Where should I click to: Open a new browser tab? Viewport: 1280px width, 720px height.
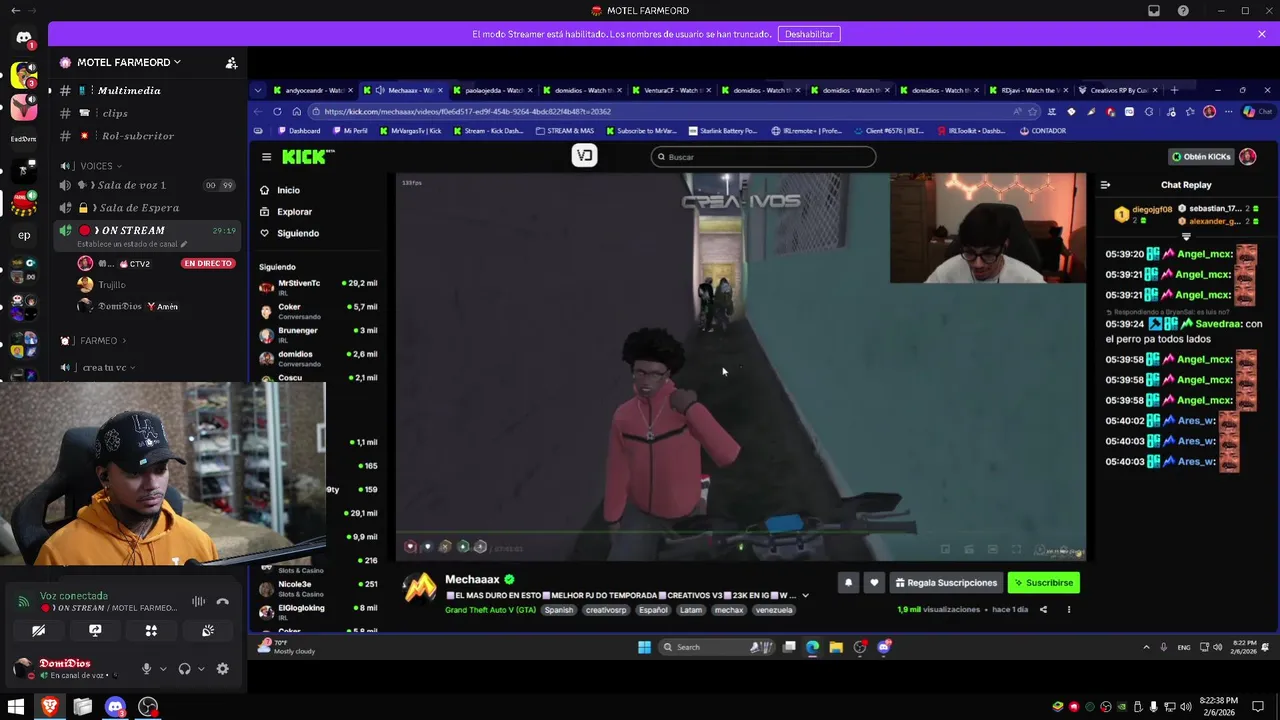[1174, 90]
